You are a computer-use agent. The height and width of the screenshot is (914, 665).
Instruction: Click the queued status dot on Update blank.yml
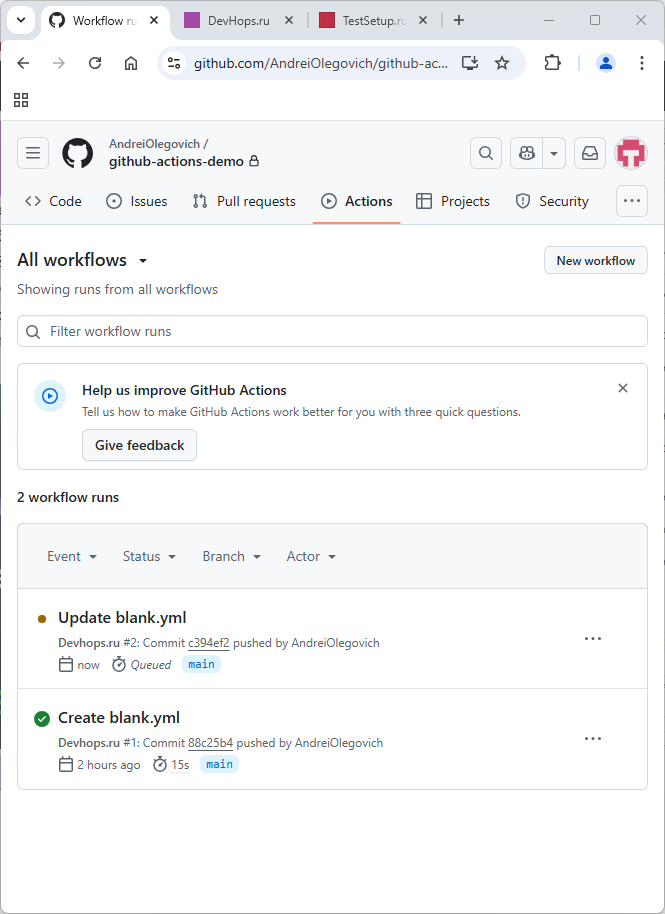(42, 620)
